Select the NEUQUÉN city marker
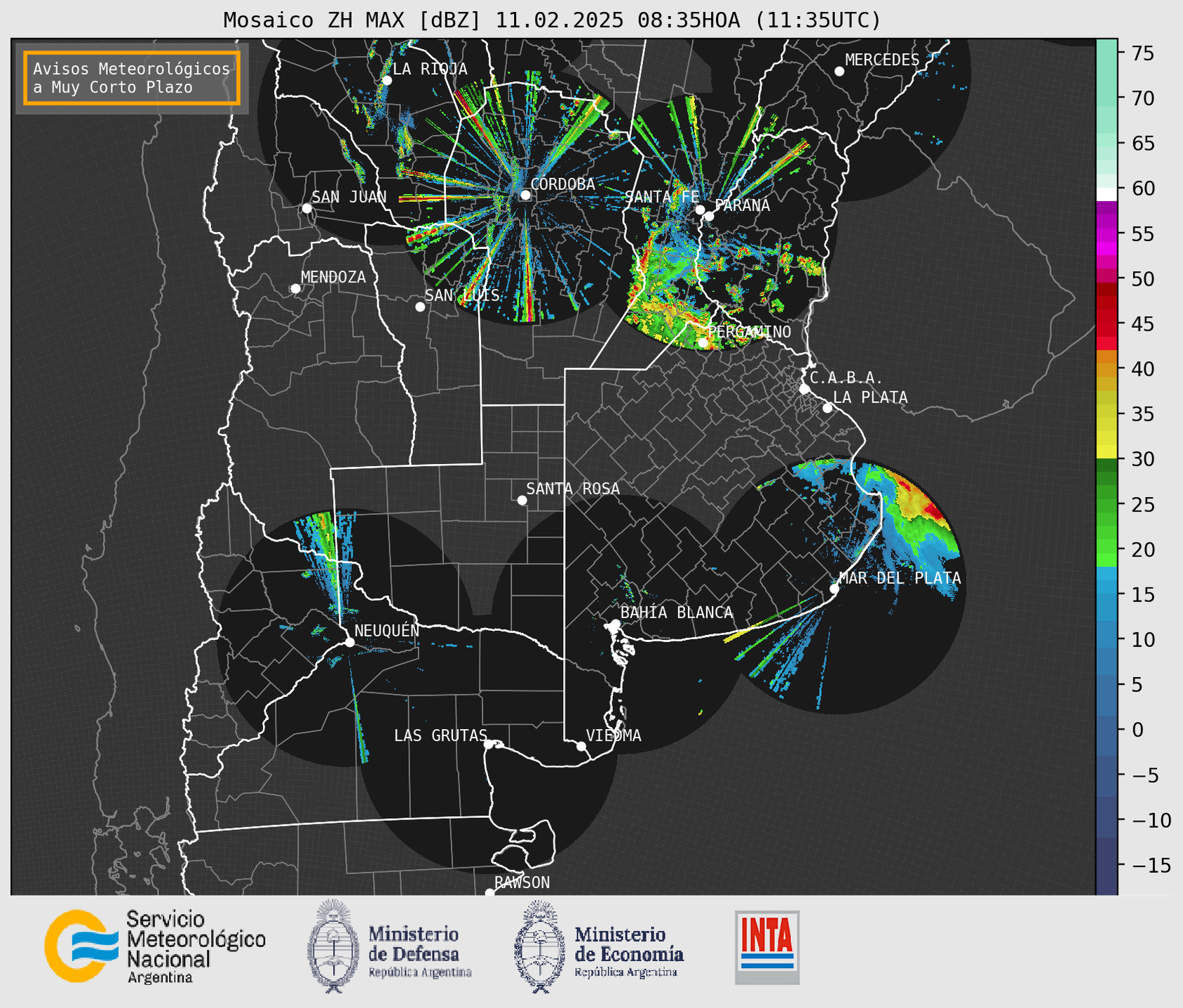1183x1008 pixels. coord(350,642)
